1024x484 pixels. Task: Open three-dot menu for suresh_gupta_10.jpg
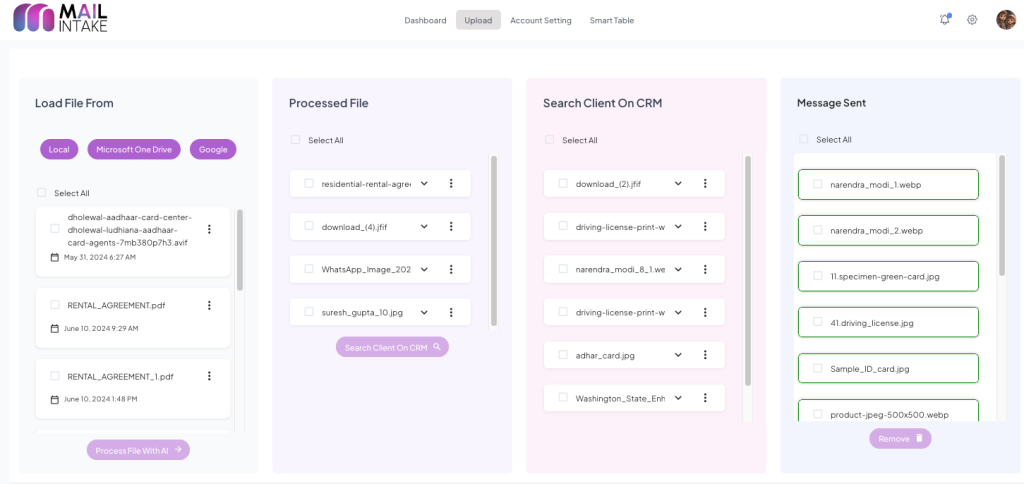pos(451,312)
